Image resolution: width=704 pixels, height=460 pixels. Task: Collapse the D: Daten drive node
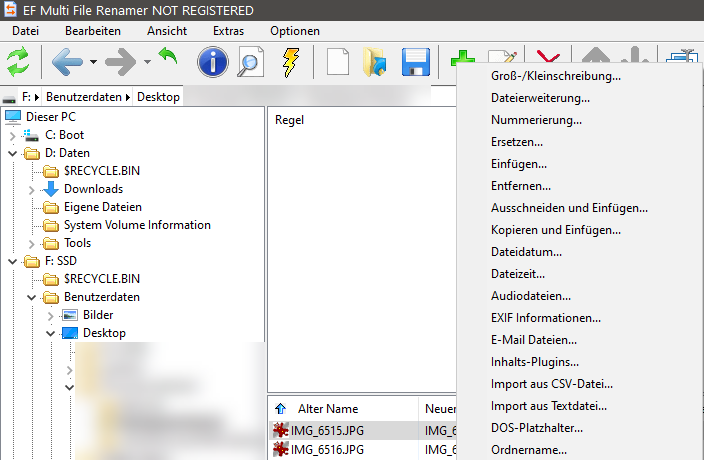[13, 153]
